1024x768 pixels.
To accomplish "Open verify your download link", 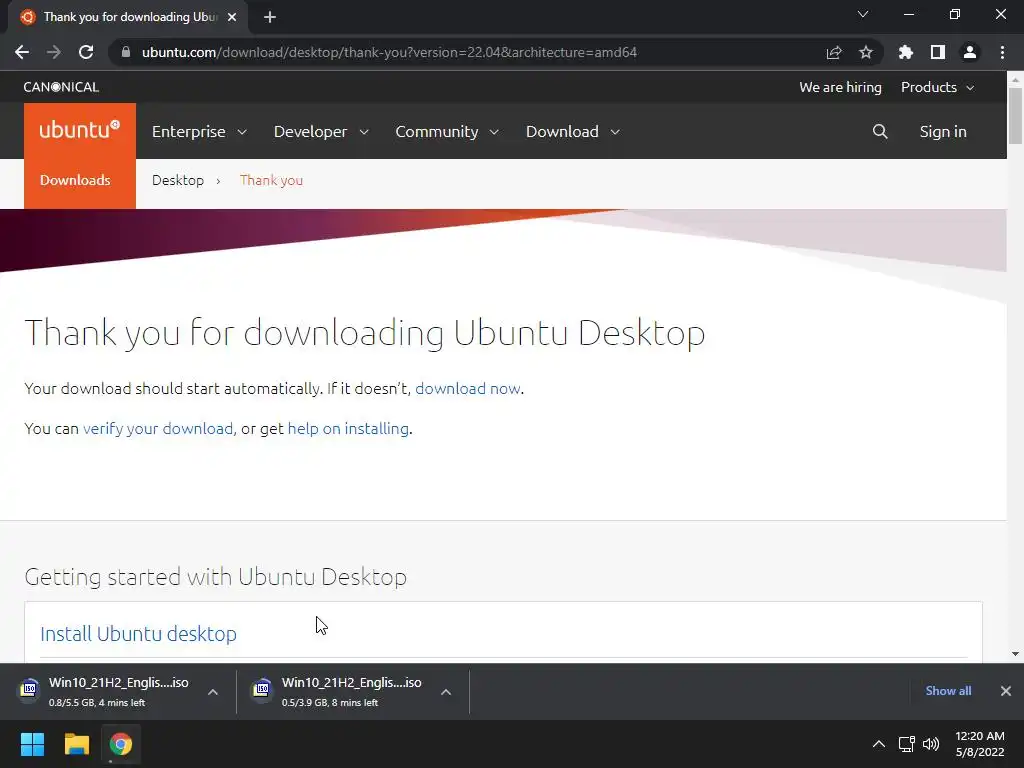I will coord(157,428).
